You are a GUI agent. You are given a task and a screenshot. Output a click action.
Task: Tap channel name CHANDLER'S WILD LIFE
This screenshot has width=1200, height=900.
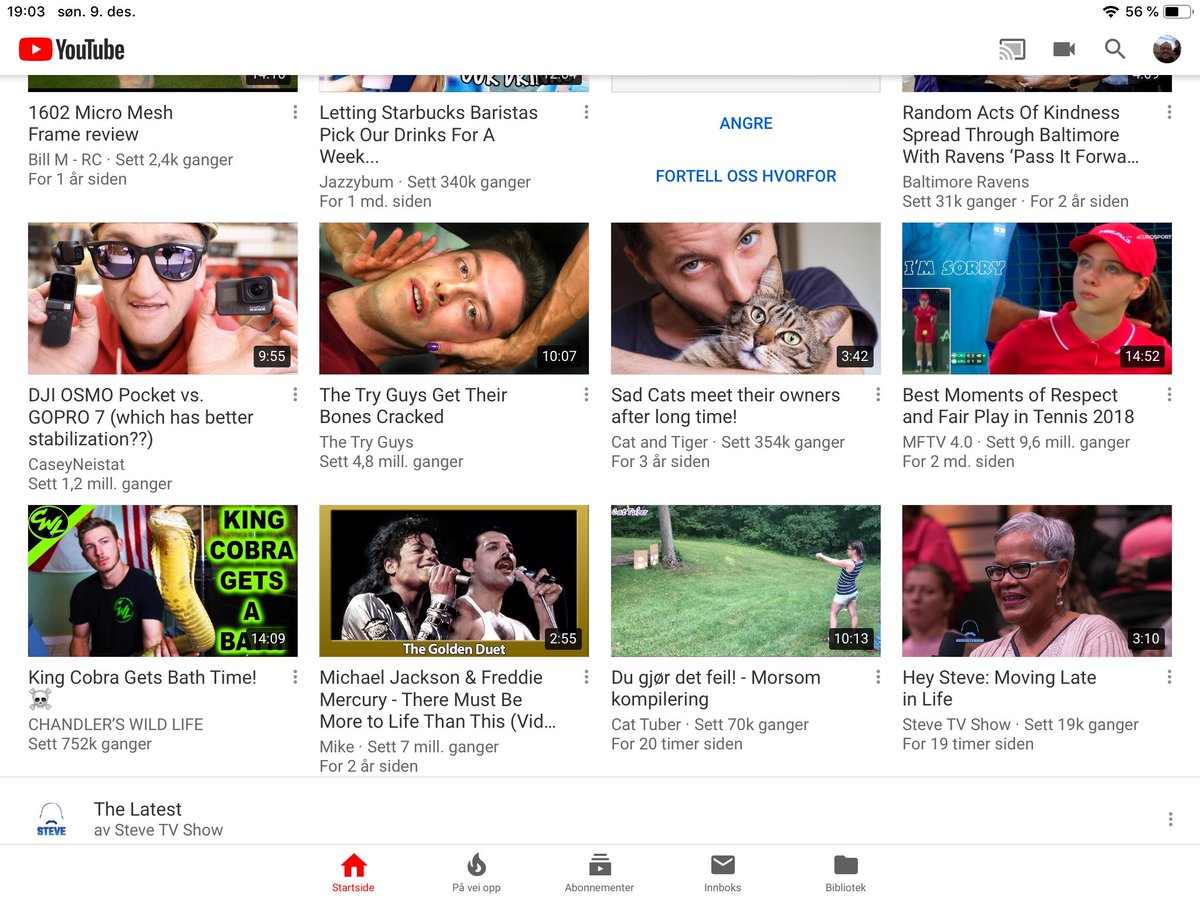click(x=116, y=724)
